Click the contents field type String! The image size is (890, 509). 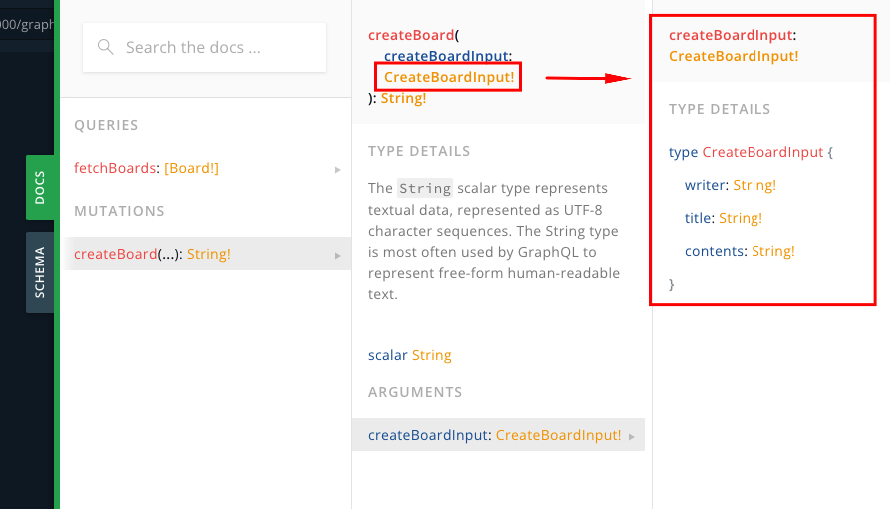click(773, 251)
